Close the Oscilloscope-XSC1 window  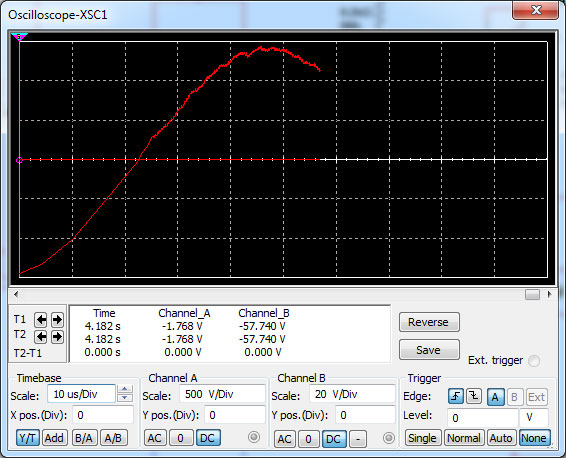pos(536,10)
